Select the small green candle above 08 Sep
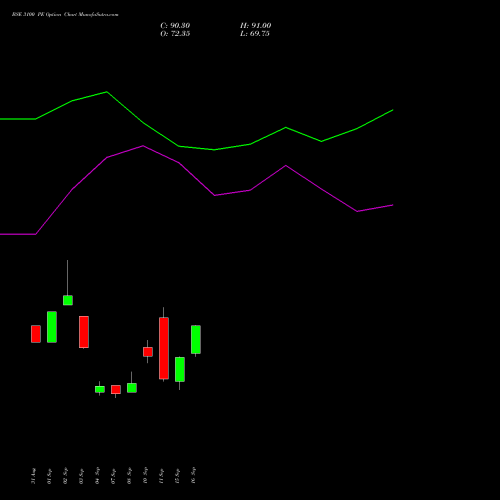Viewport: 500px width, 500px height. [132, 388]
